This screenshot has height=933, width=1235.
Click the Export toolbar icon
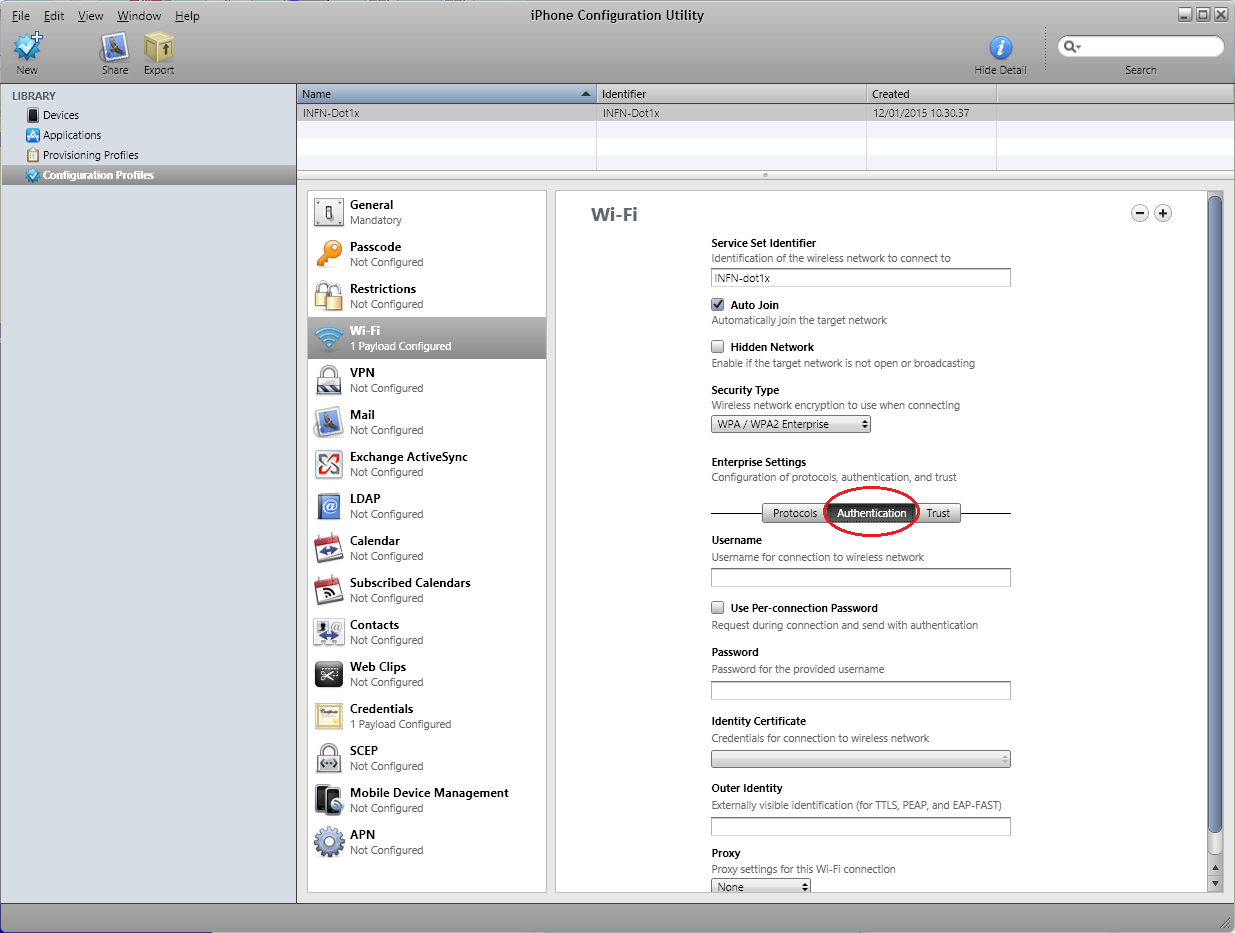pyautogui.click(x=158, y=47)
